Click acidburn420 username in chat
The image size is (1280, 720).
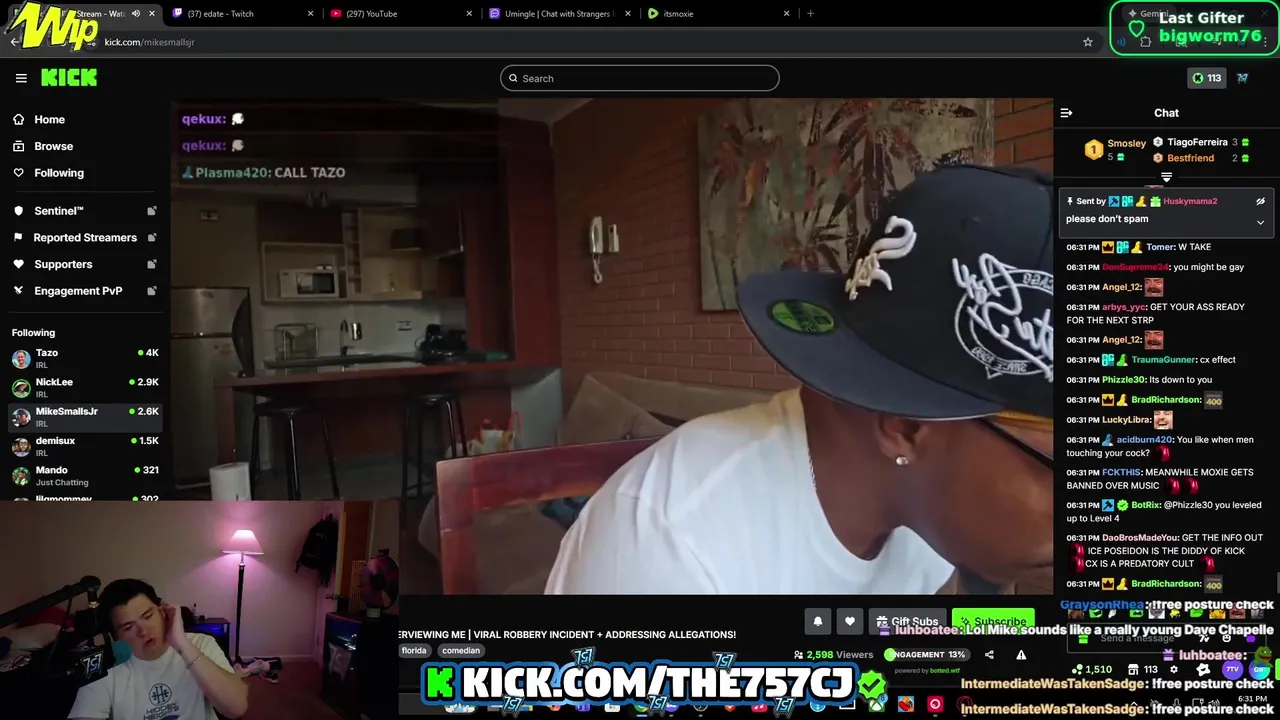click(1144, 440)
